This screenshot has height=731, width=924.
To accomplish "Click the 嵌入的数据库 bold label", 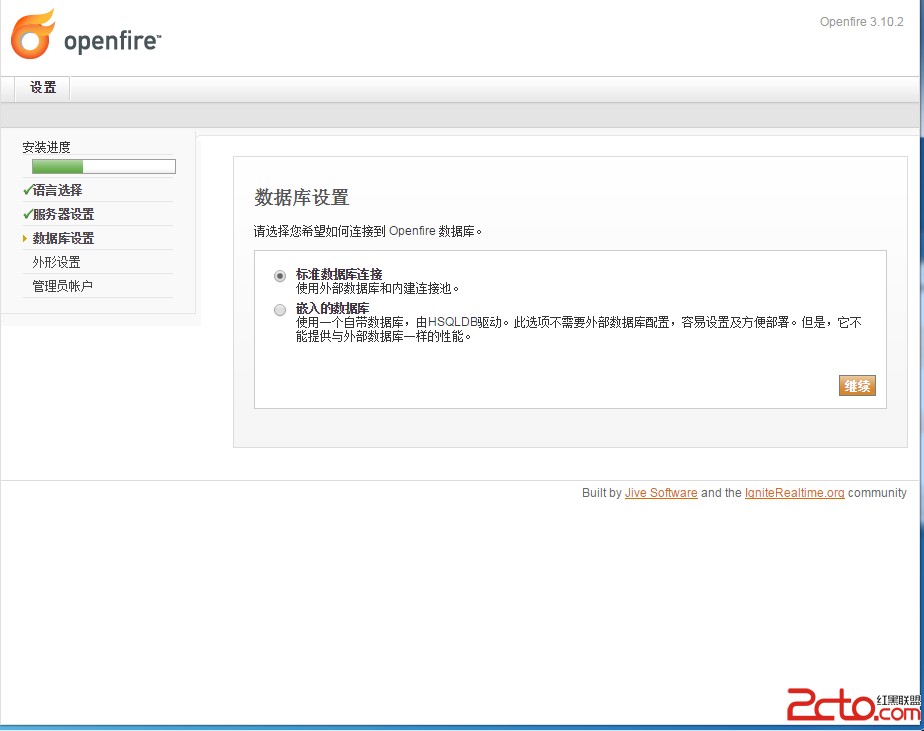I will pyautogui.click(x=332, y=308).
